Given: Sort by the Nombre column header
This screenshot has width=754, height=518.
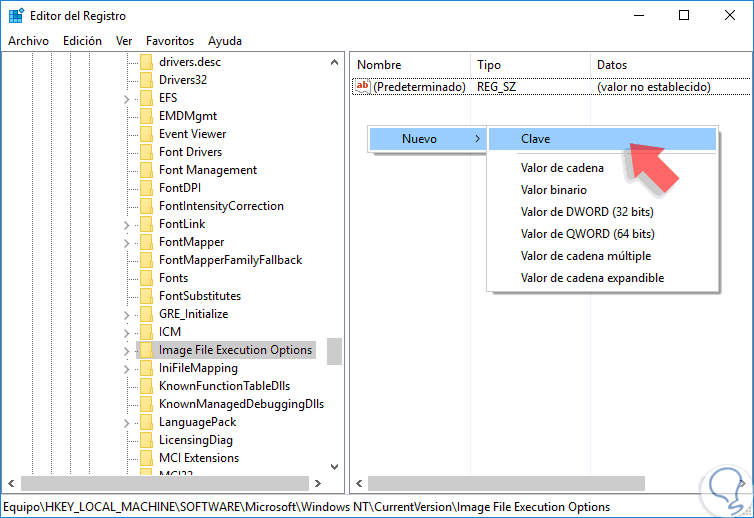Looking at the screenshot, I should point(379,64).
